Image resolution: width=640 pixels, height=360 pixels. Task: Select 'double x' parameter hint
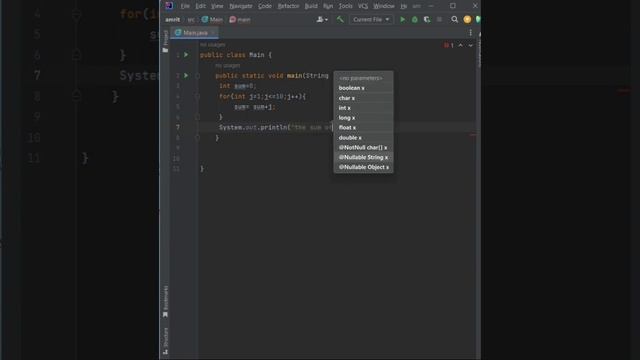(364, 138)
